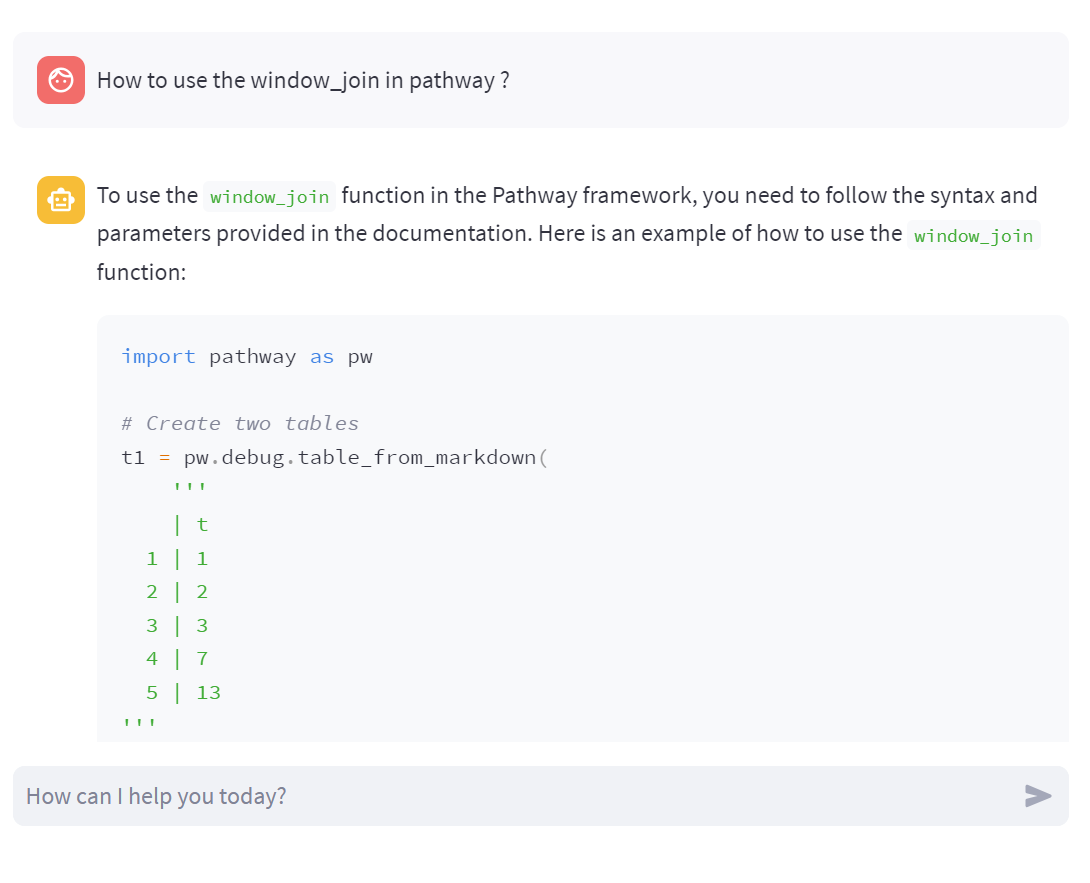Click the 't' column header in markdown table
This screenshot has height=883, width=1090.
click(x=202, y=525)
